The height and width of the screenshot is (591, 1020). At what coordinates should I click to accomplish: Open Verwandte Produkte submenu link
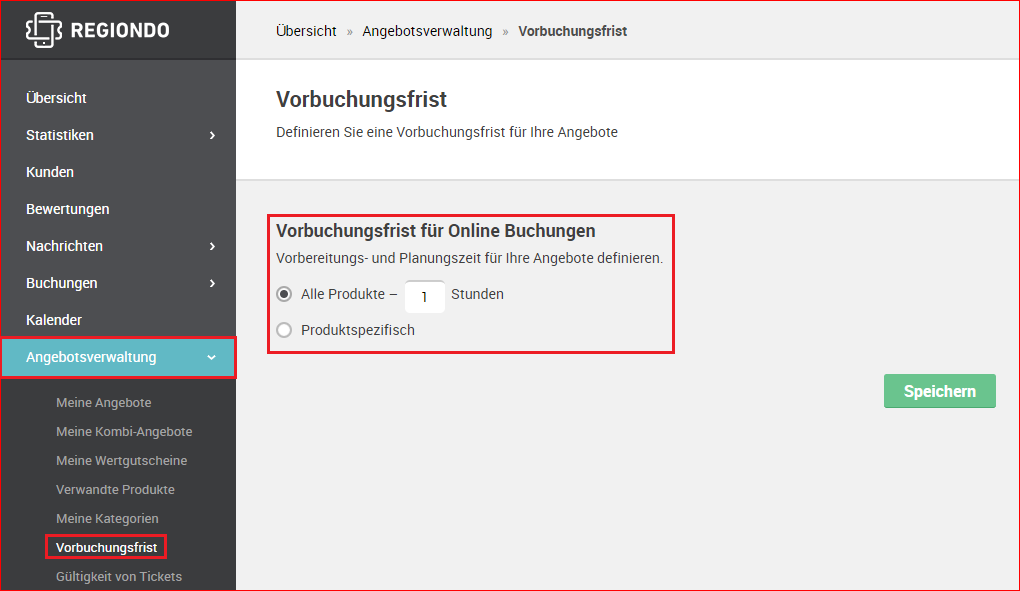tap(115, 490)
